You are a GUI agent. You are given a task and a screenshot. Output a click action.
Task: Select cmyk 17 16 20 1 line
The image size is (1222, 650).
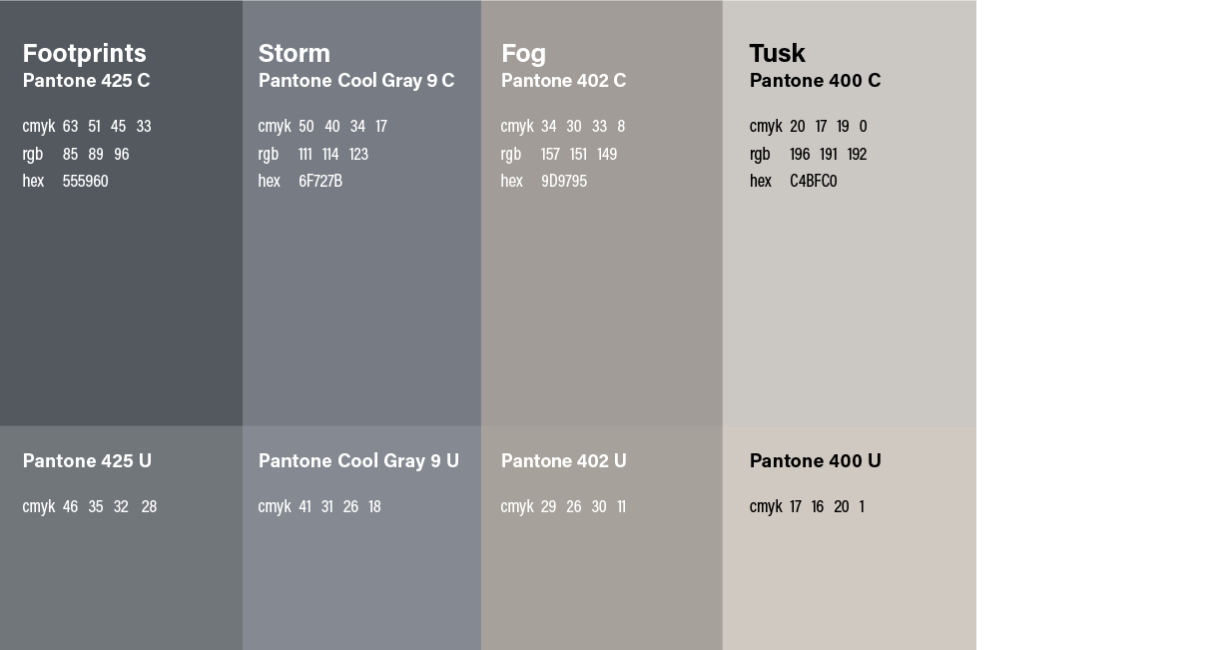pyautogui.click(x=806, y=507)
